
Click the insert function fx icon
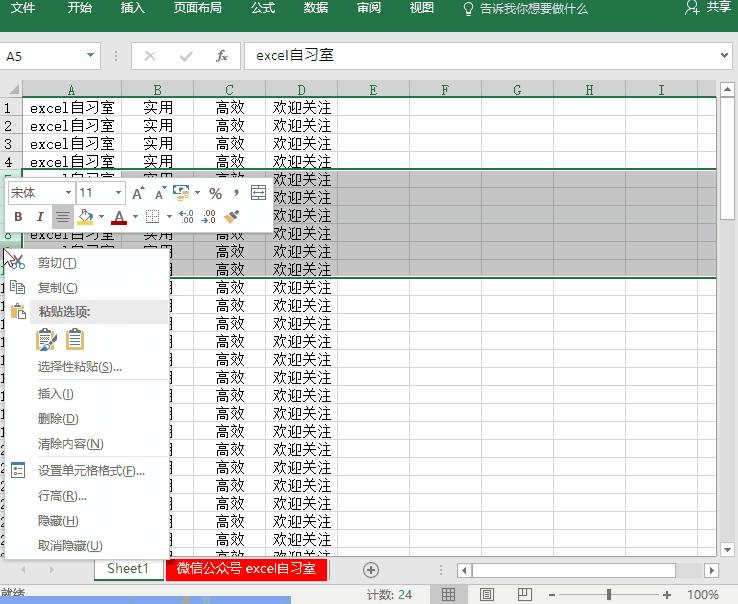coord(222,56)
